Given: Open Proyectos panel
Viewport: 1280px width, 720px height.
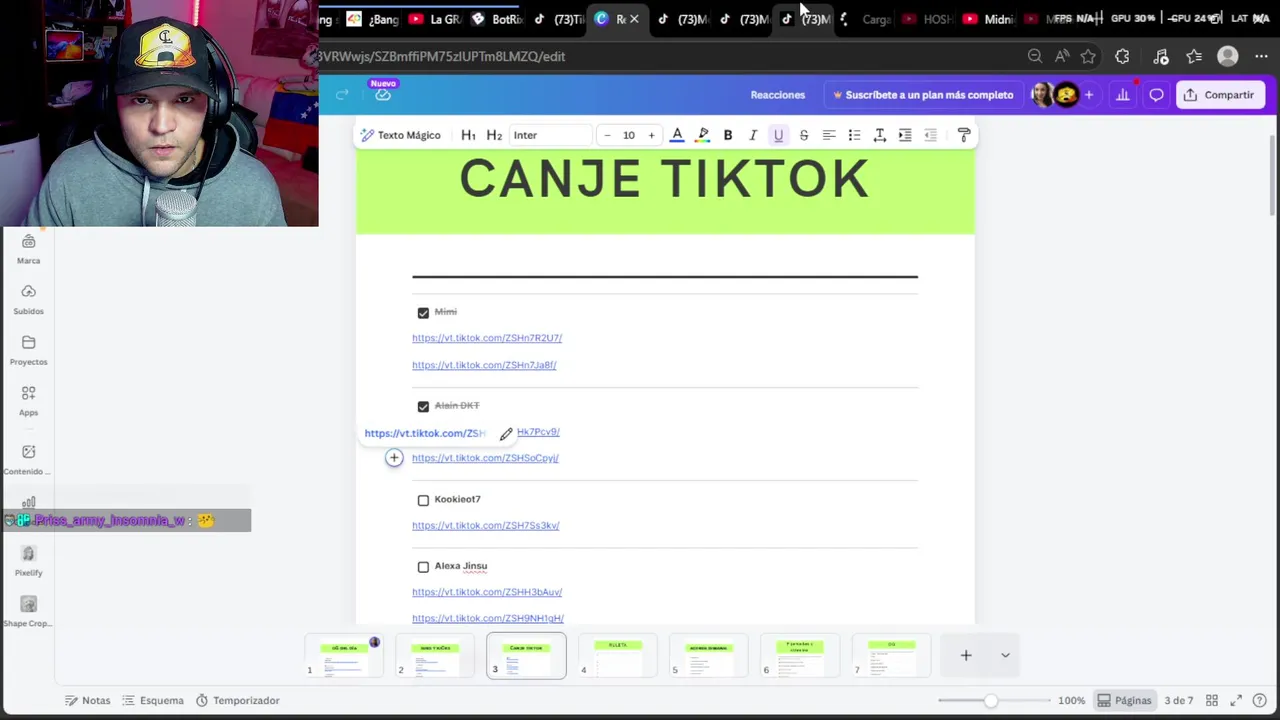Looking at the screenshot, I should click(28, 350).
